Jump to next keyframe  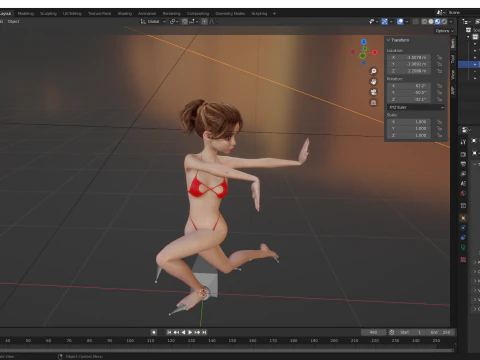[x=197, y=332]
